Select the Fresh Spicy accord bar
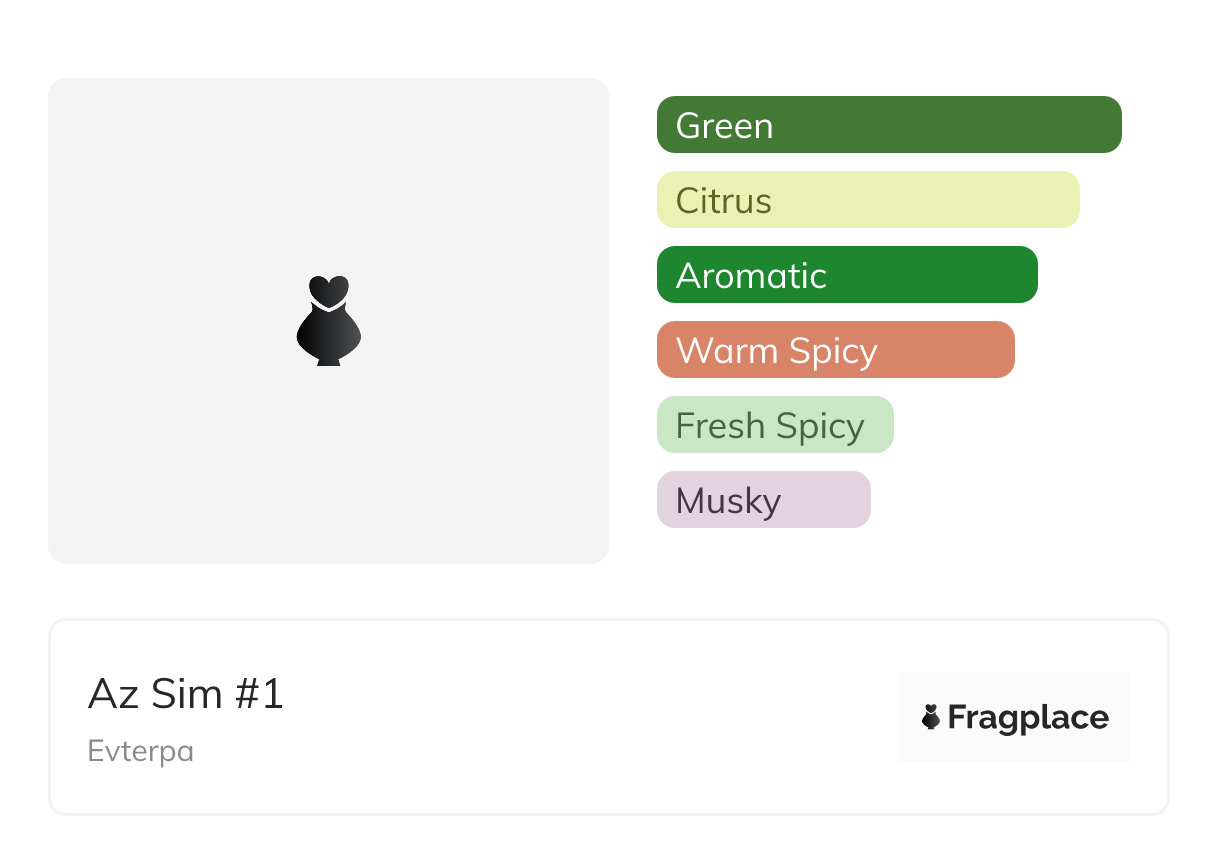 tap(775, 425)
